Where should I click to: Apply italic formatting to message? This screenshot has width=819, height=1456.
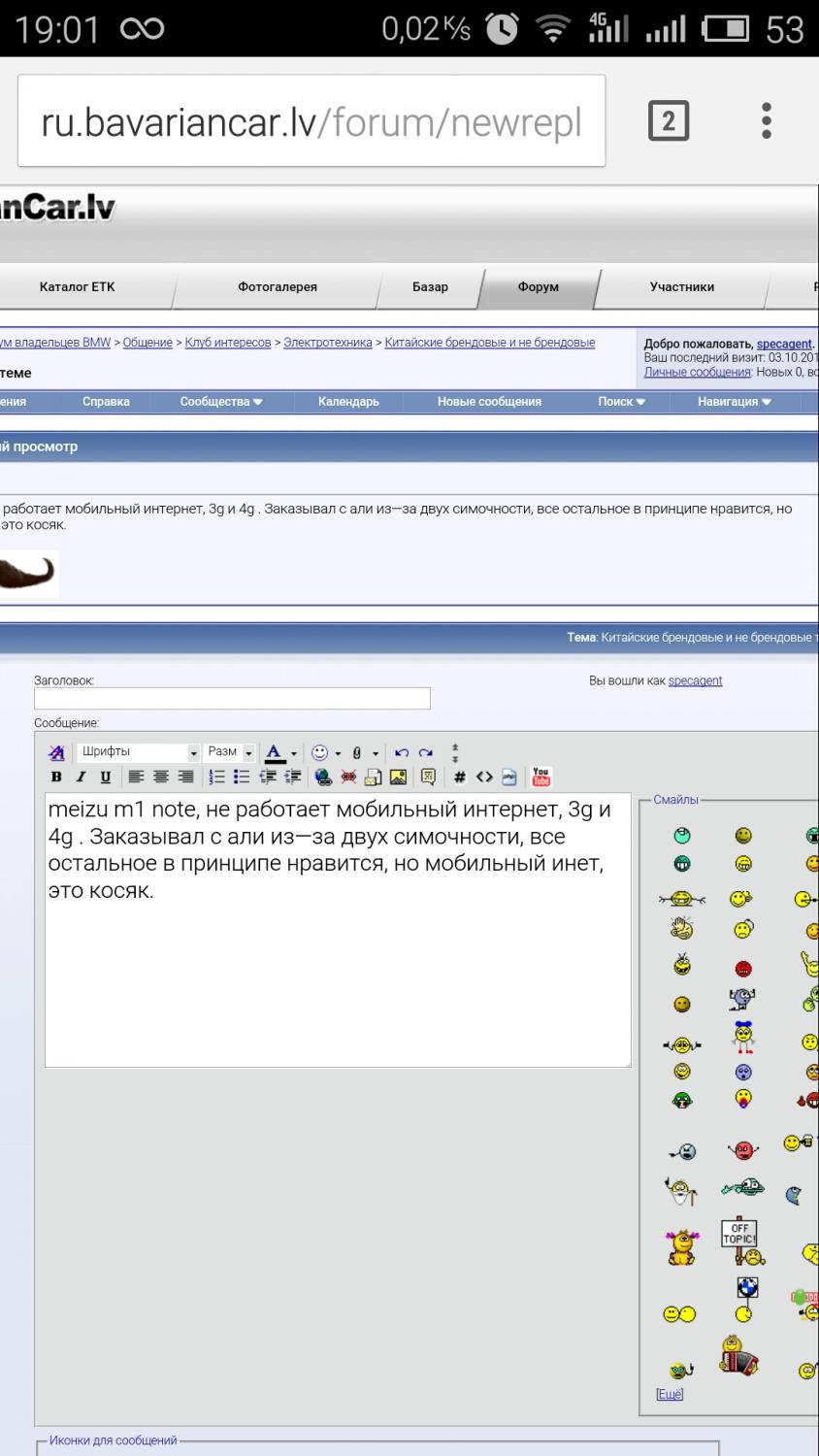[81, 777]
